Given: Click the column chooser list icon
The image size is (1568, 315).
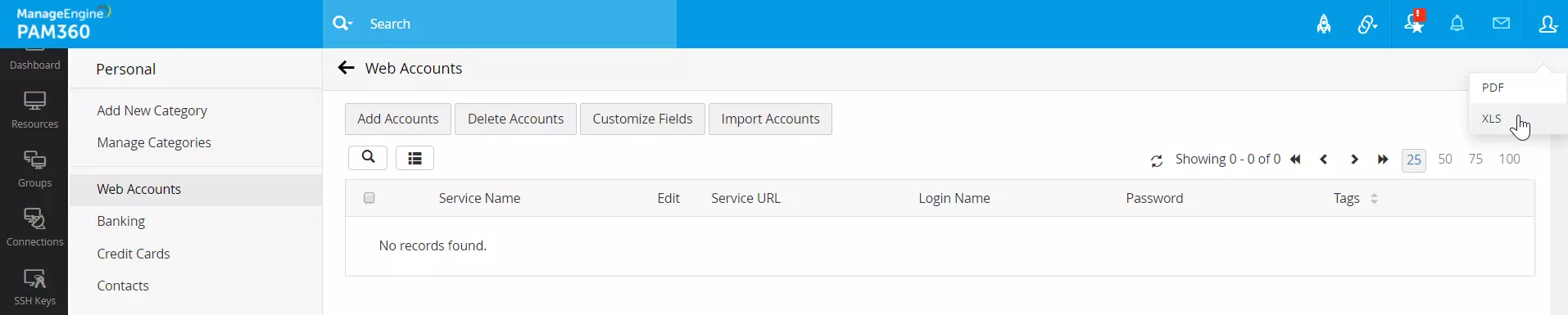Looking at the screenshot, I should pyautogui.click(x=415, y=158).
